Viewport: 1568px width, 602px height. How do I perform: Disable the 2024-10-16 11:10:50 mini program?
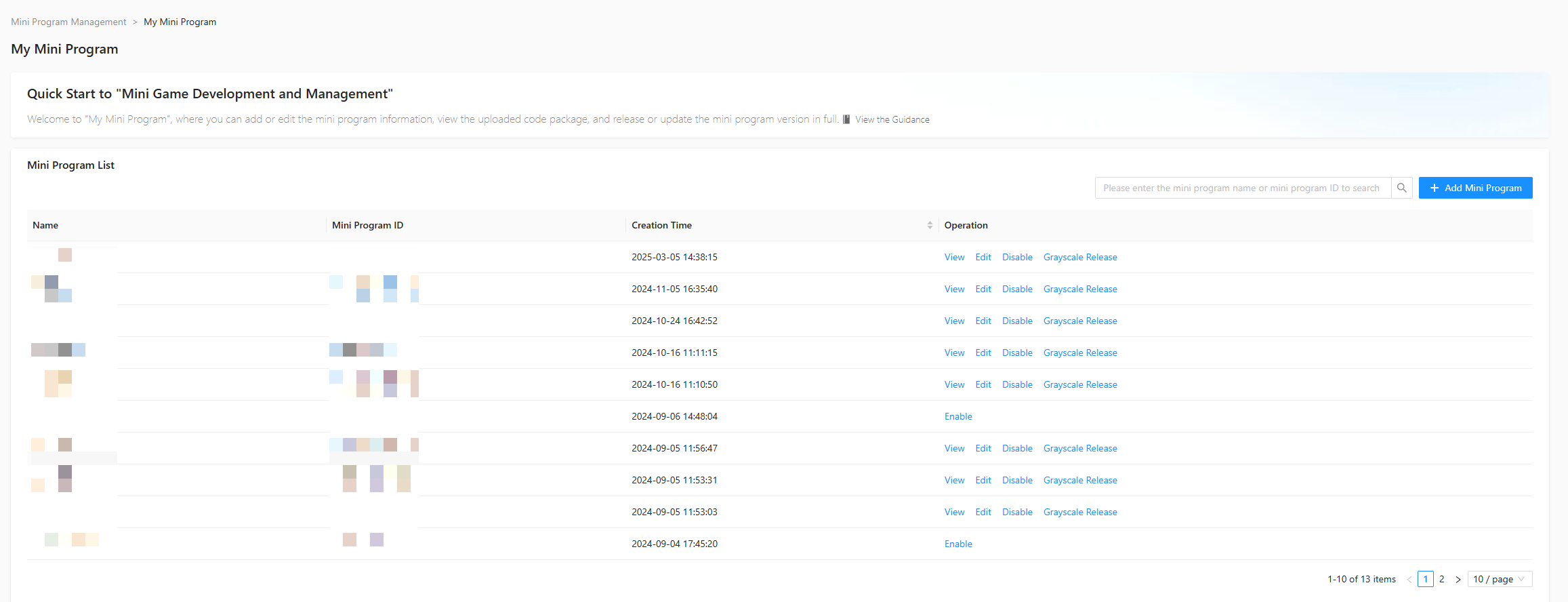point(1018,384)
